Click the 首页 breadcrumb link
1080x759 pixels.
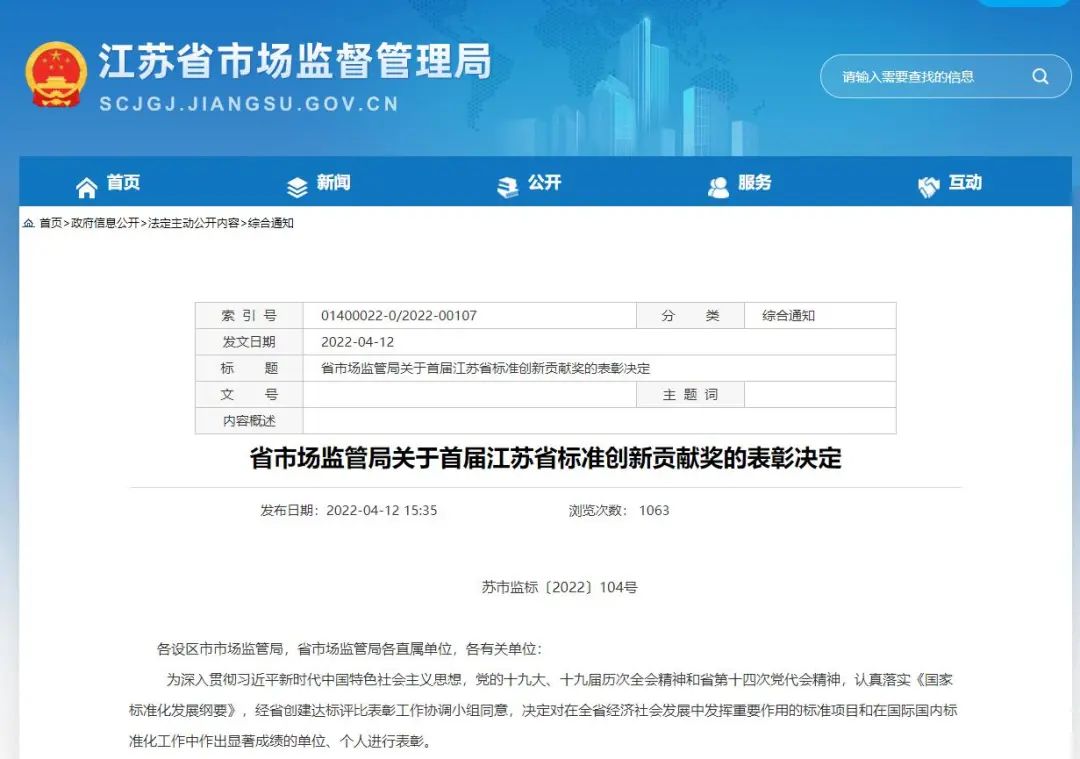point(50,223)
